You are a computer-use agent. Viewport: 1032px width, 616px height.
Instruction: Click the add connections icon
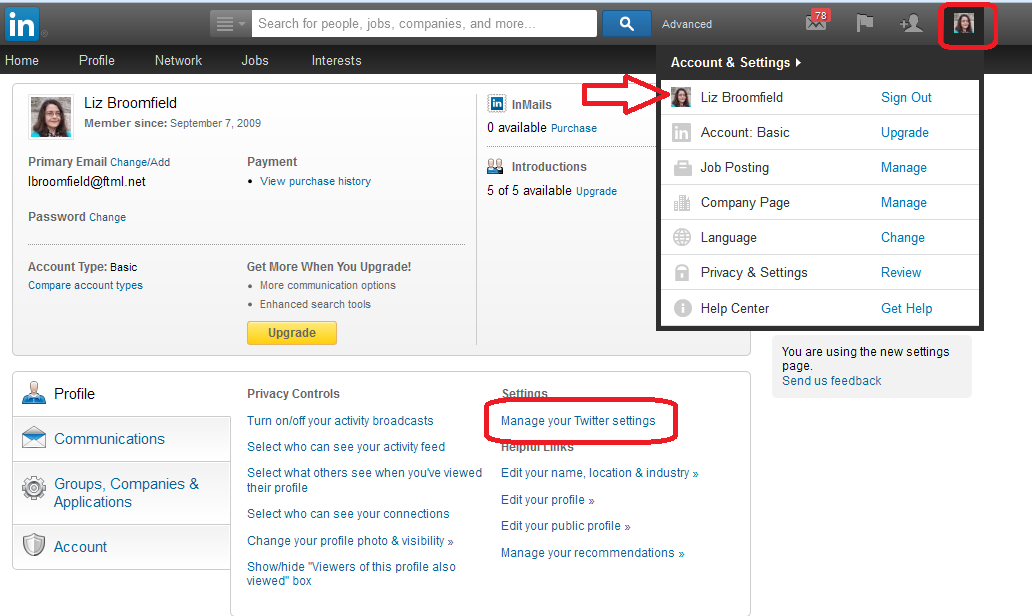click(911, 23)
